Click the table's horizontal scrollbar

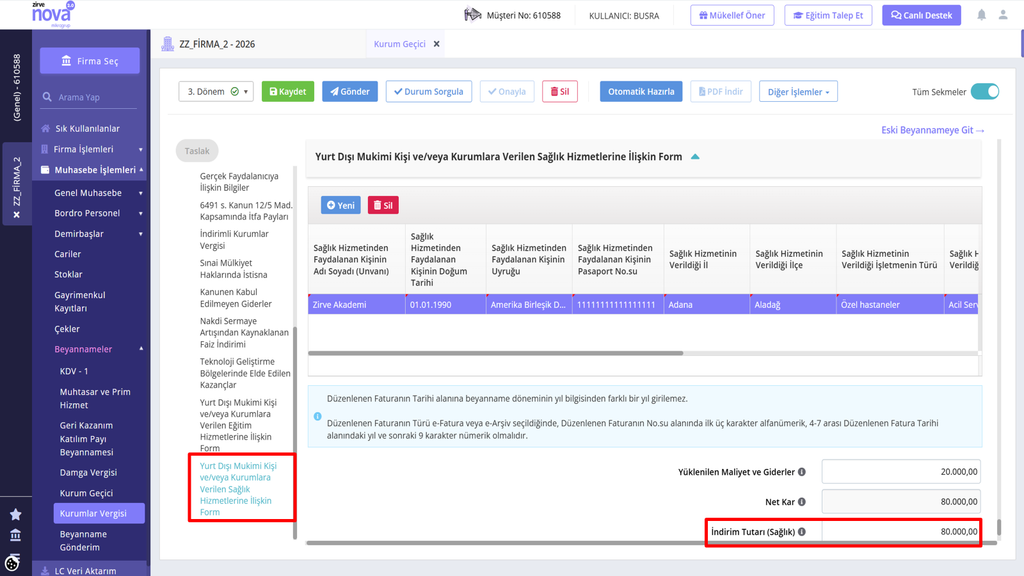point(496,353)
